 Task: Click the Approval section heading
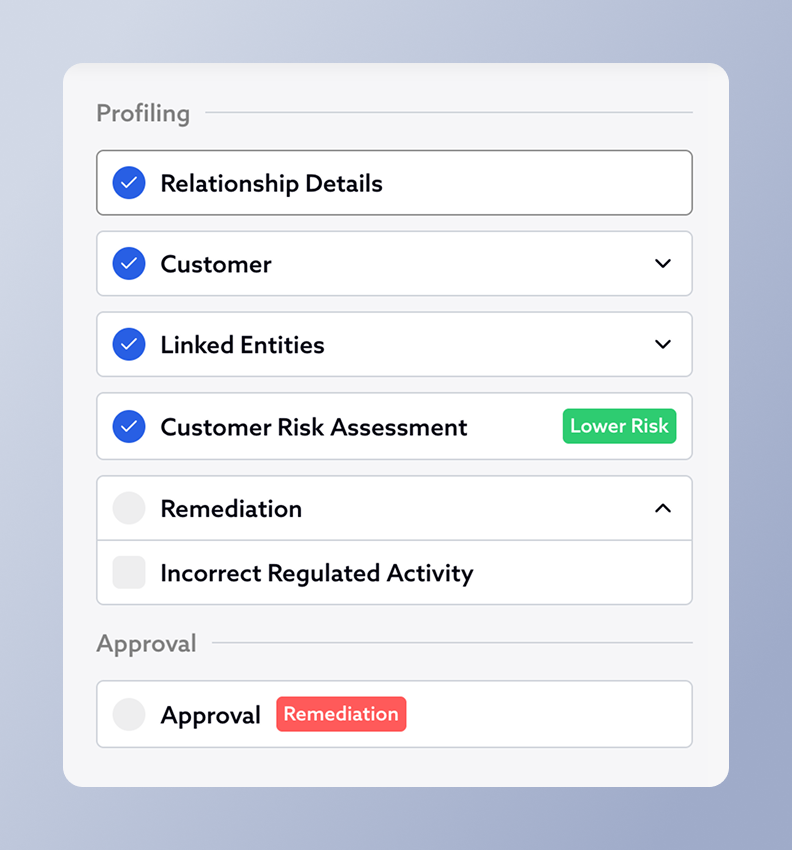point(146,643)
